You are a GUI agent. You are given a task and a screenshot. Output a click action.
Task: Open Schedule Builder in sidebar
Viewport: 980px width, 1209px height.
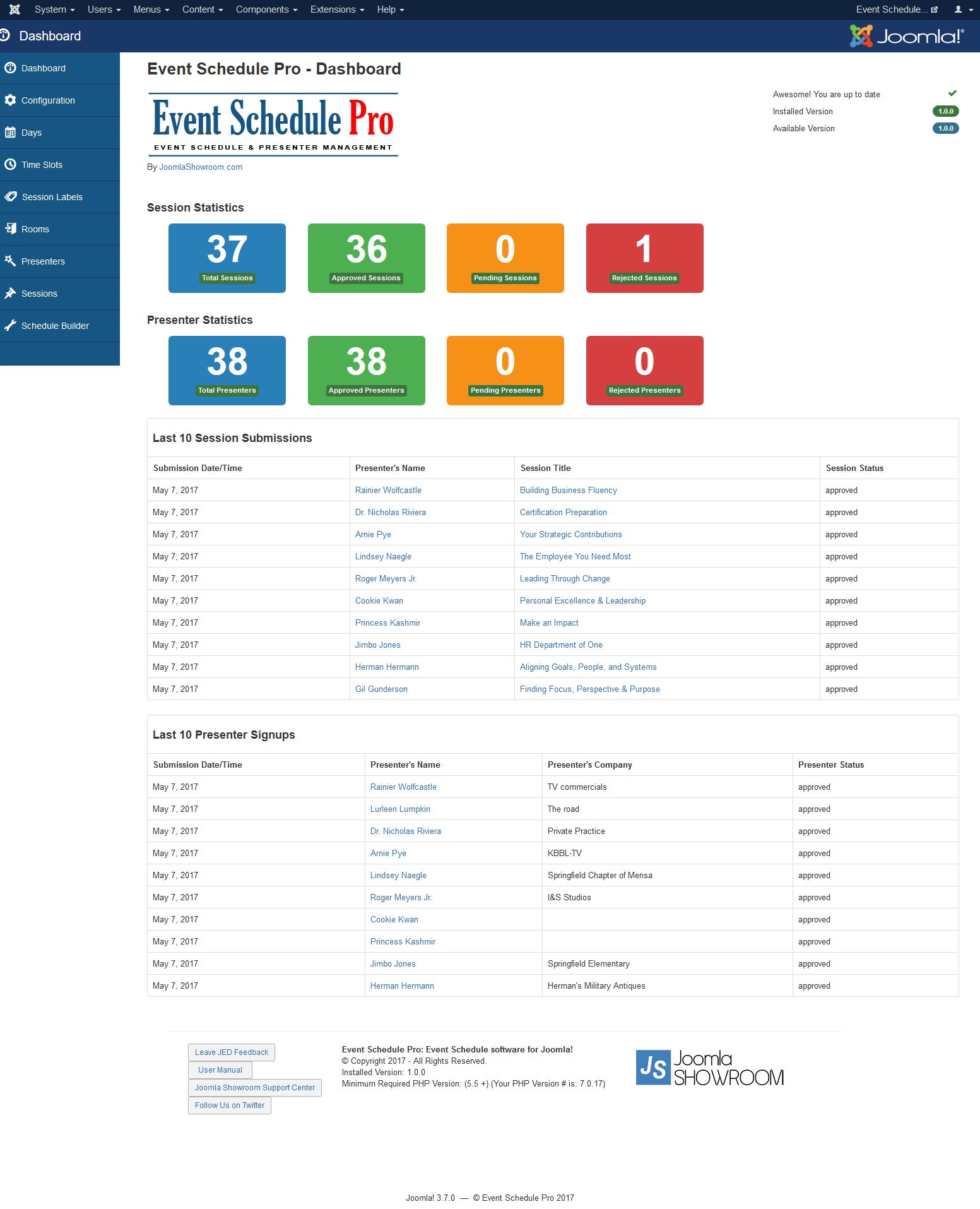pyautogui.click(x=60, y=326)
